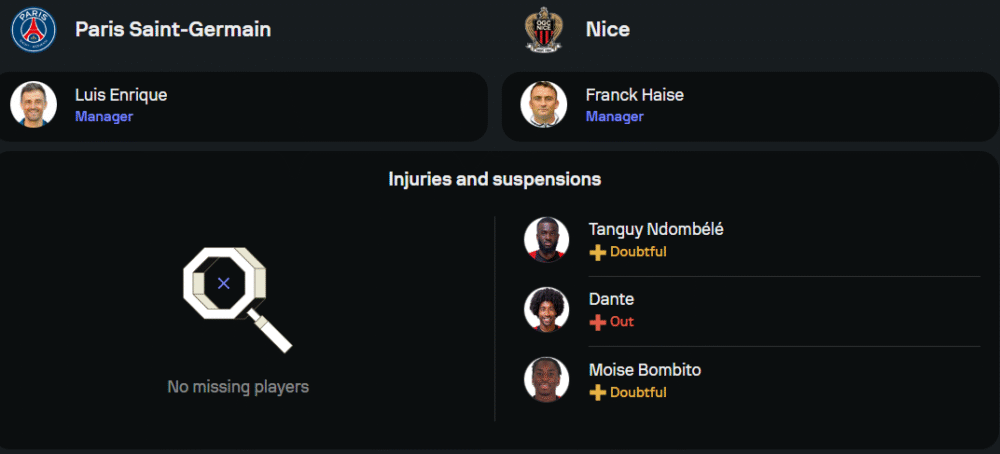
Task: Click the Injuries and suspensions heading
Action: 495,179
